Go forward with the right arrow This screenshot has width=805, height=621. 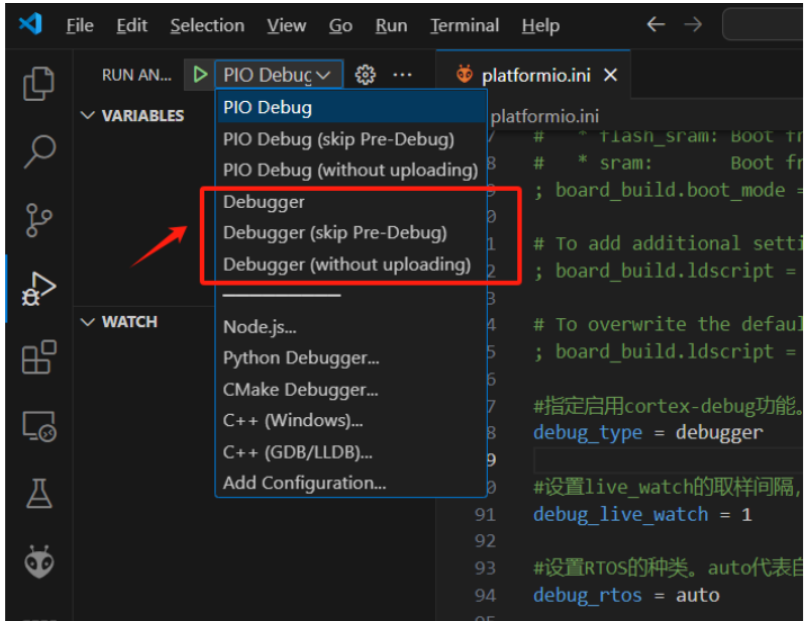693,24
